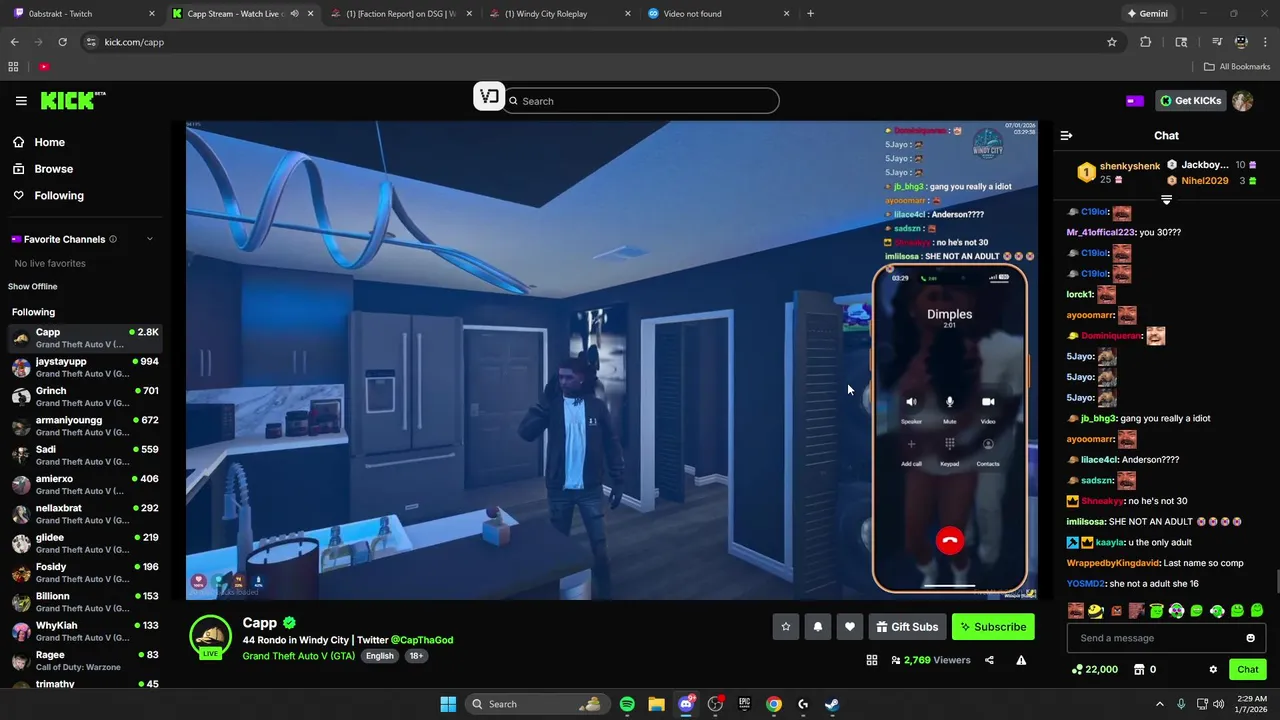Viewport: 1280px width, 720px height.
Task: Click the Favorite Channels info icon
Action: pos(113,239)
